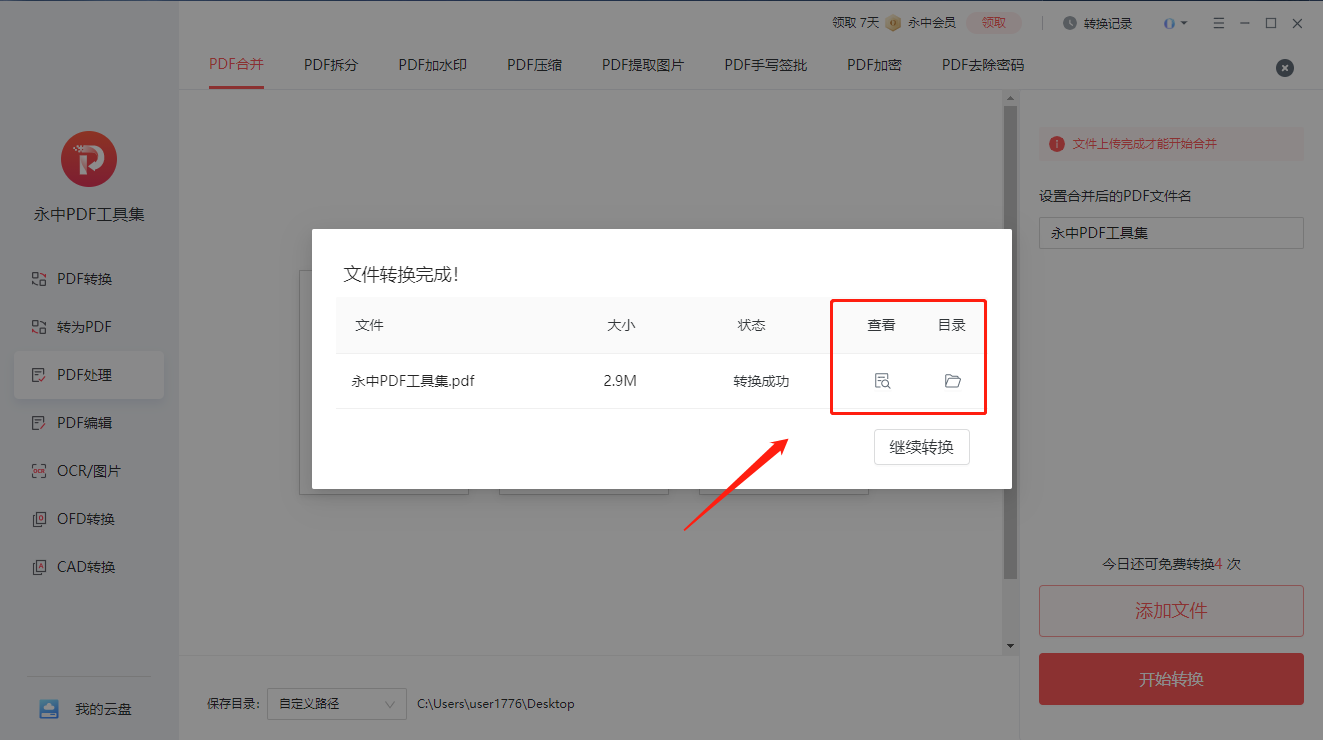
Task: Click the 今日还可免费转换4次 notice
Action: click(x=1171, y=564)
